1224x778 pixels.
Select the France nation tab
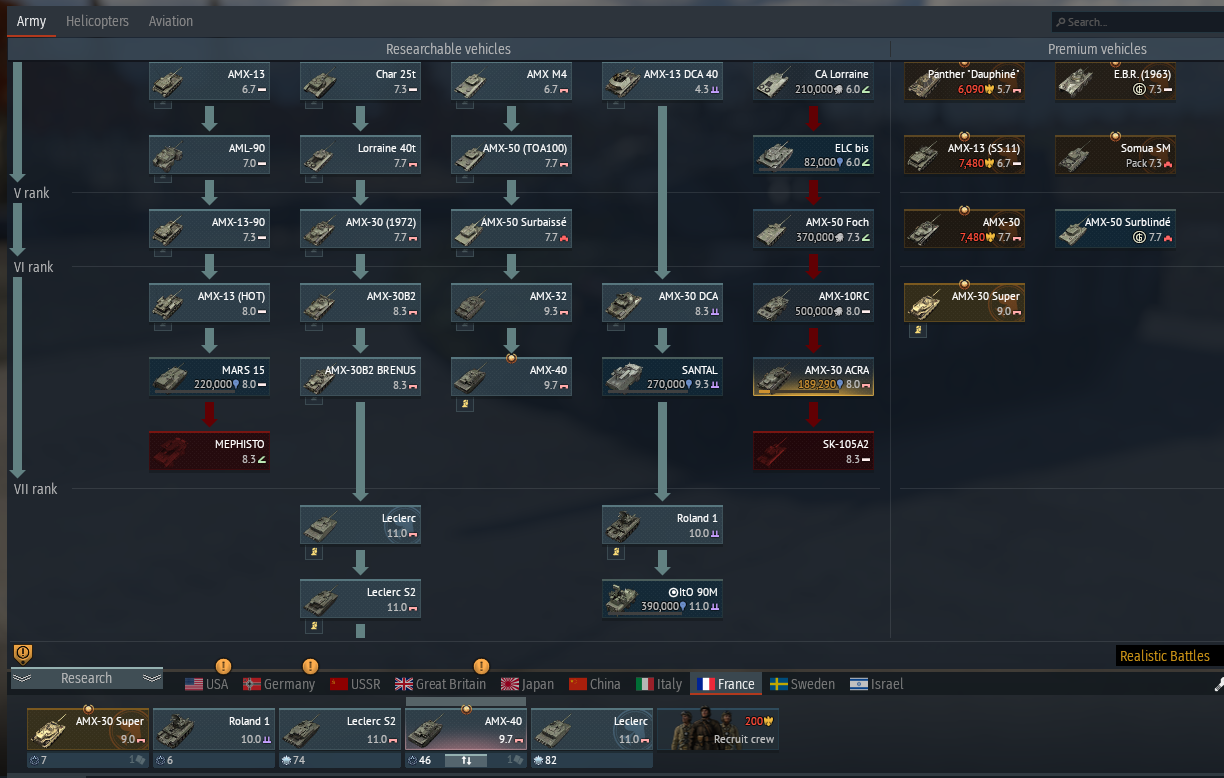tap(726, 684)
